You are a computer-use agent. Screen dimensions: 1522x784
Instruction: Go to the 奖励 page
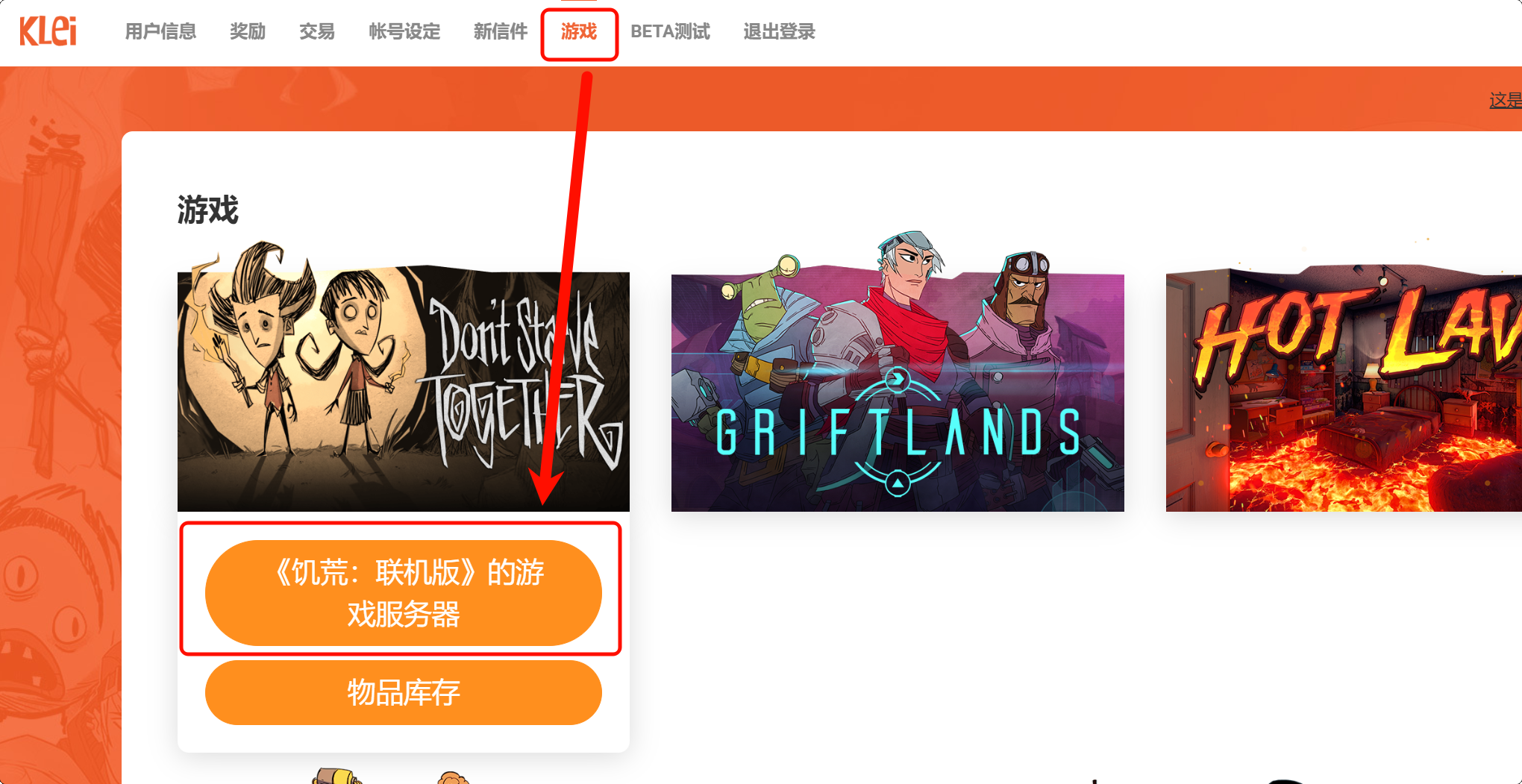coord(248,31)
